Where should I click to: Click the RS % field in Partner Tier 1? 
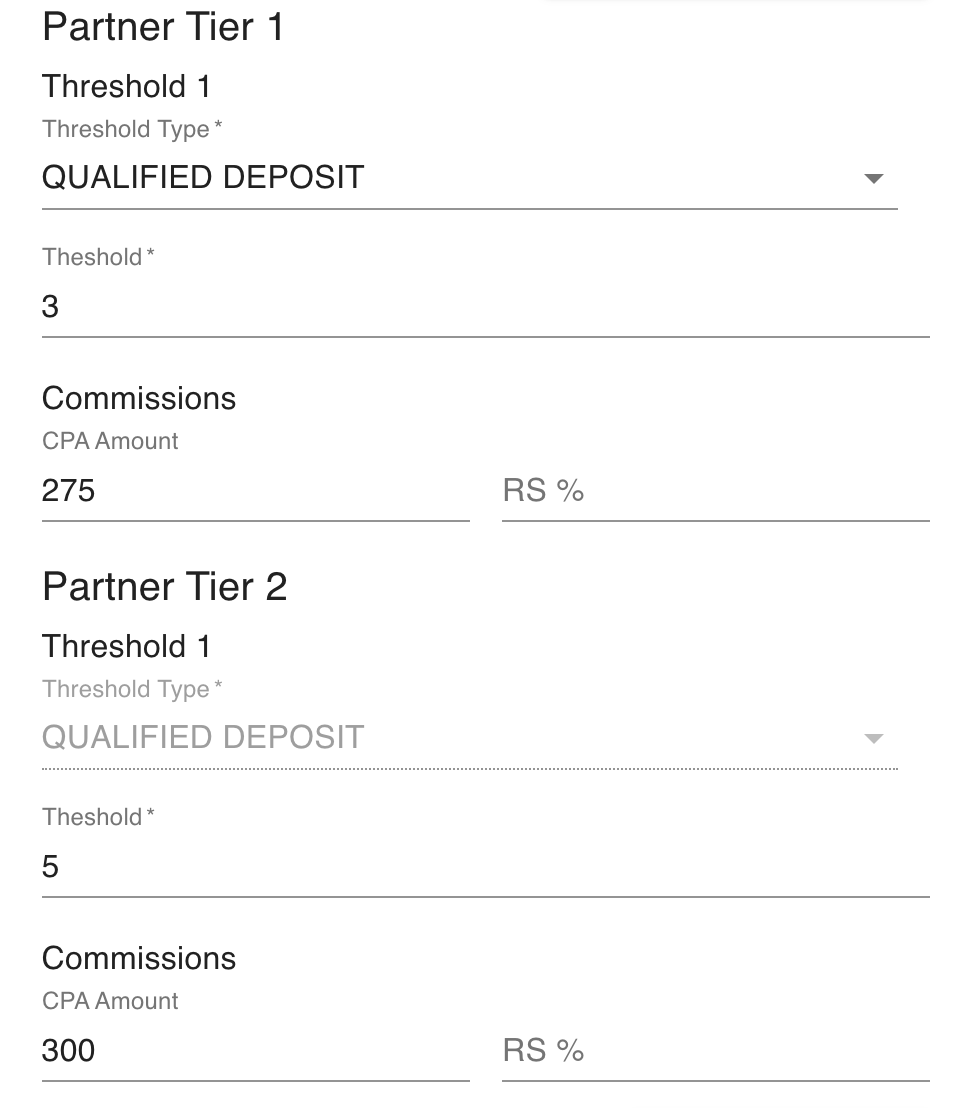coord(715,491)
